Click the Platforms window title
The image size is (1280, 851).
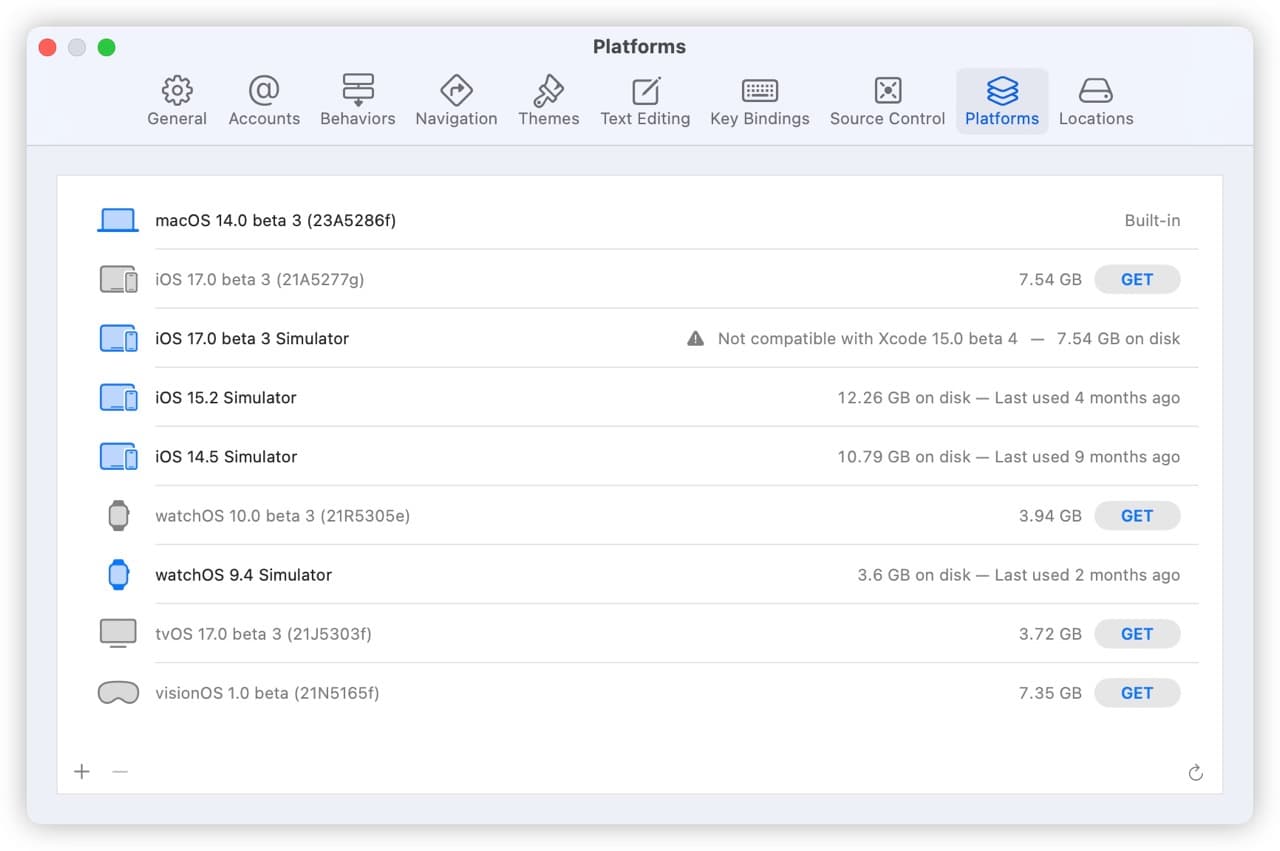pyautogui.click(x=639, y=47)
